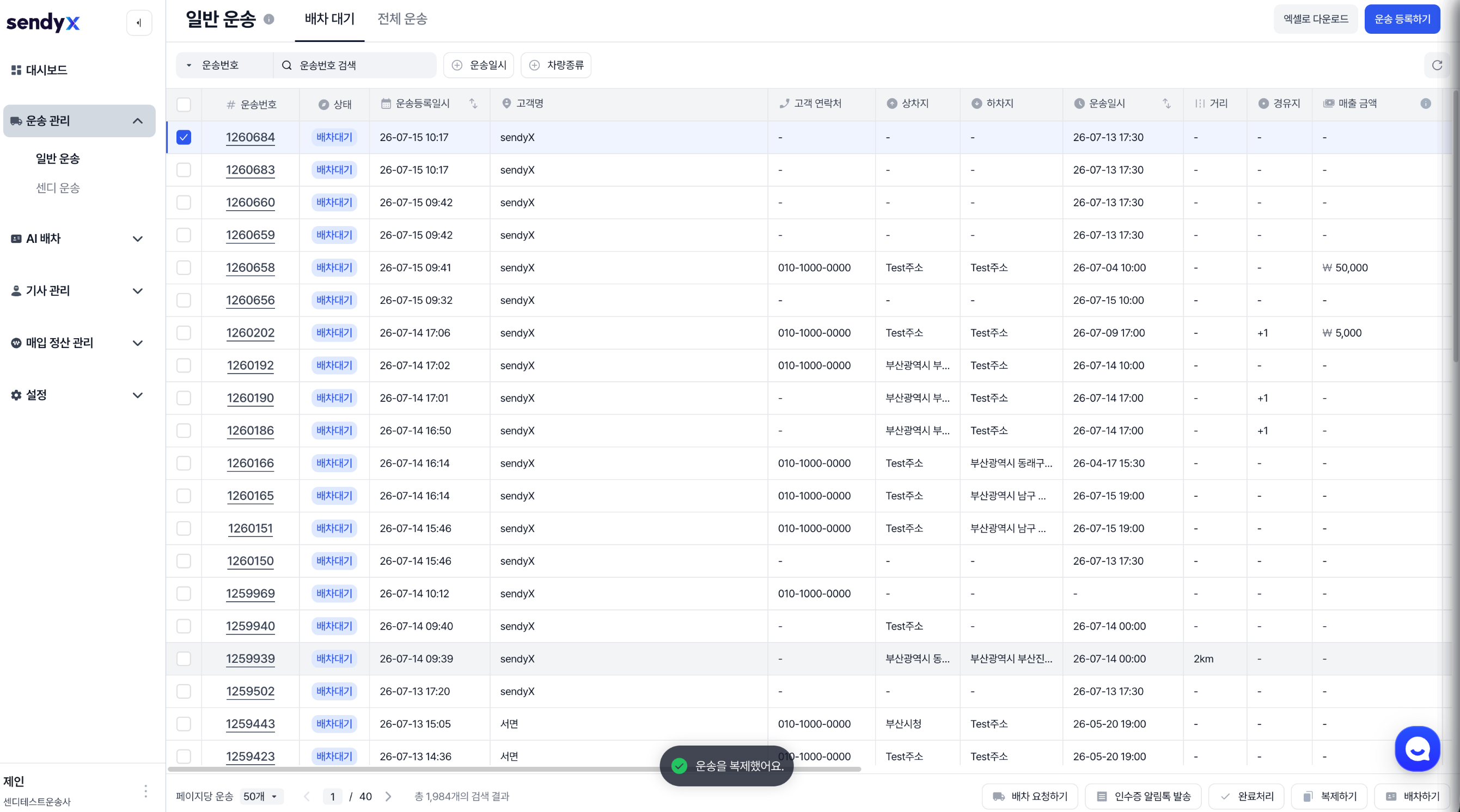Select 센디 운송 in sidebar

(58, 187)
